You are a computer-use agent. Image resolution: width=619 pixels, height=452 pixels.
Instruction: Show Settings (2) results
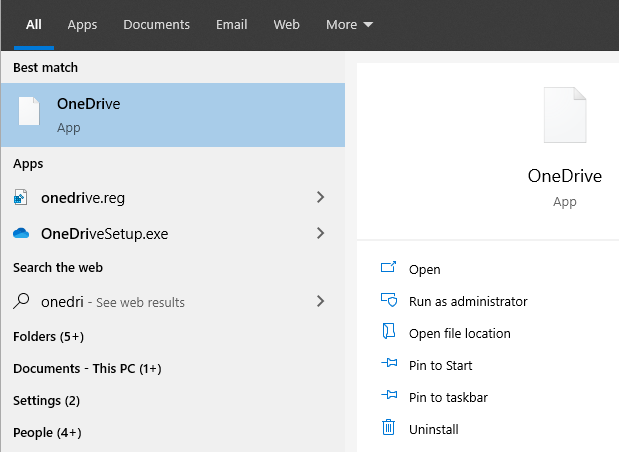pos(46,400)
